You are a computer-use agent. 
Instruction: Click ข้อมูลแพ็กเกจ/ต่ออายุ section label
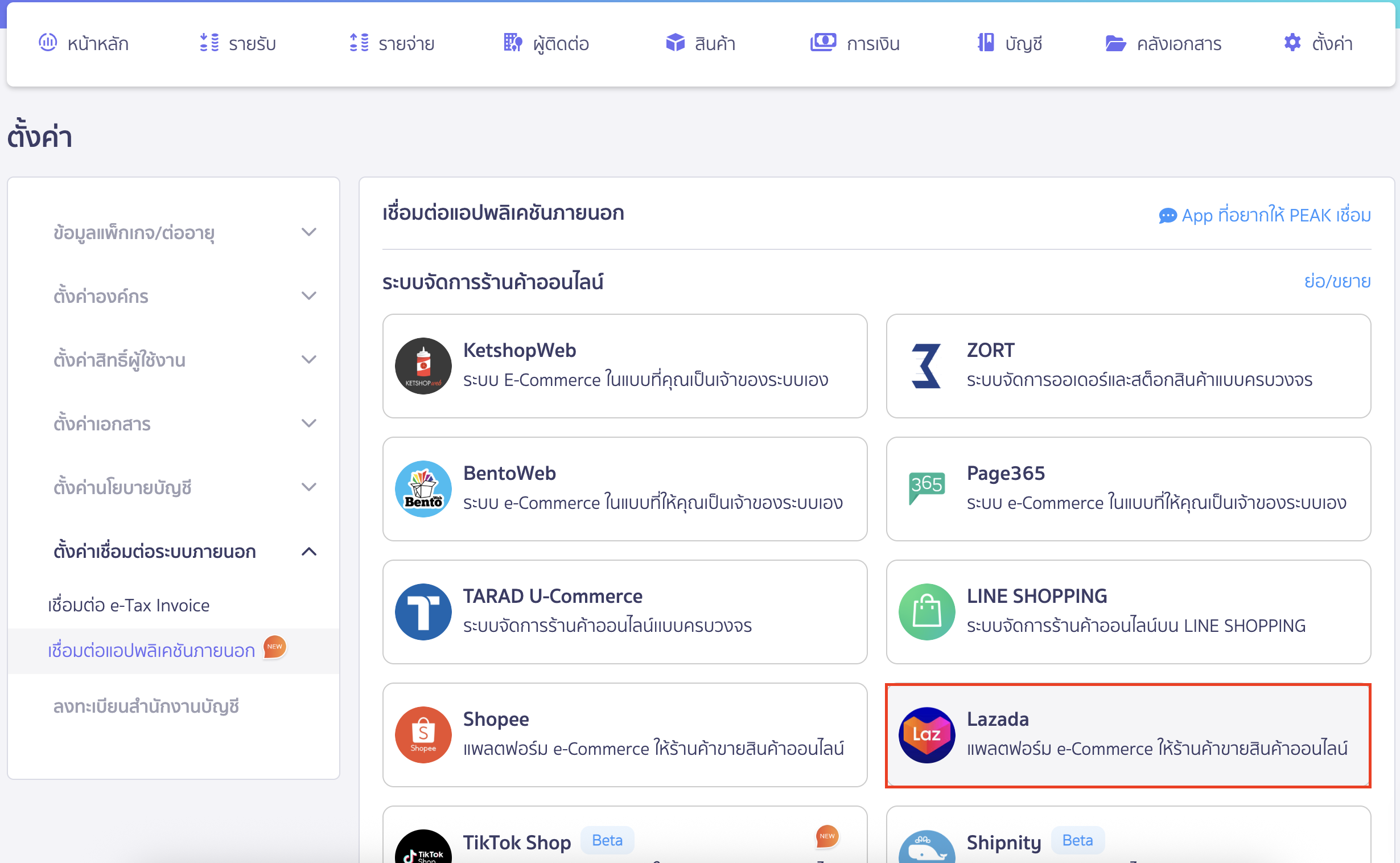pos(134,233)
